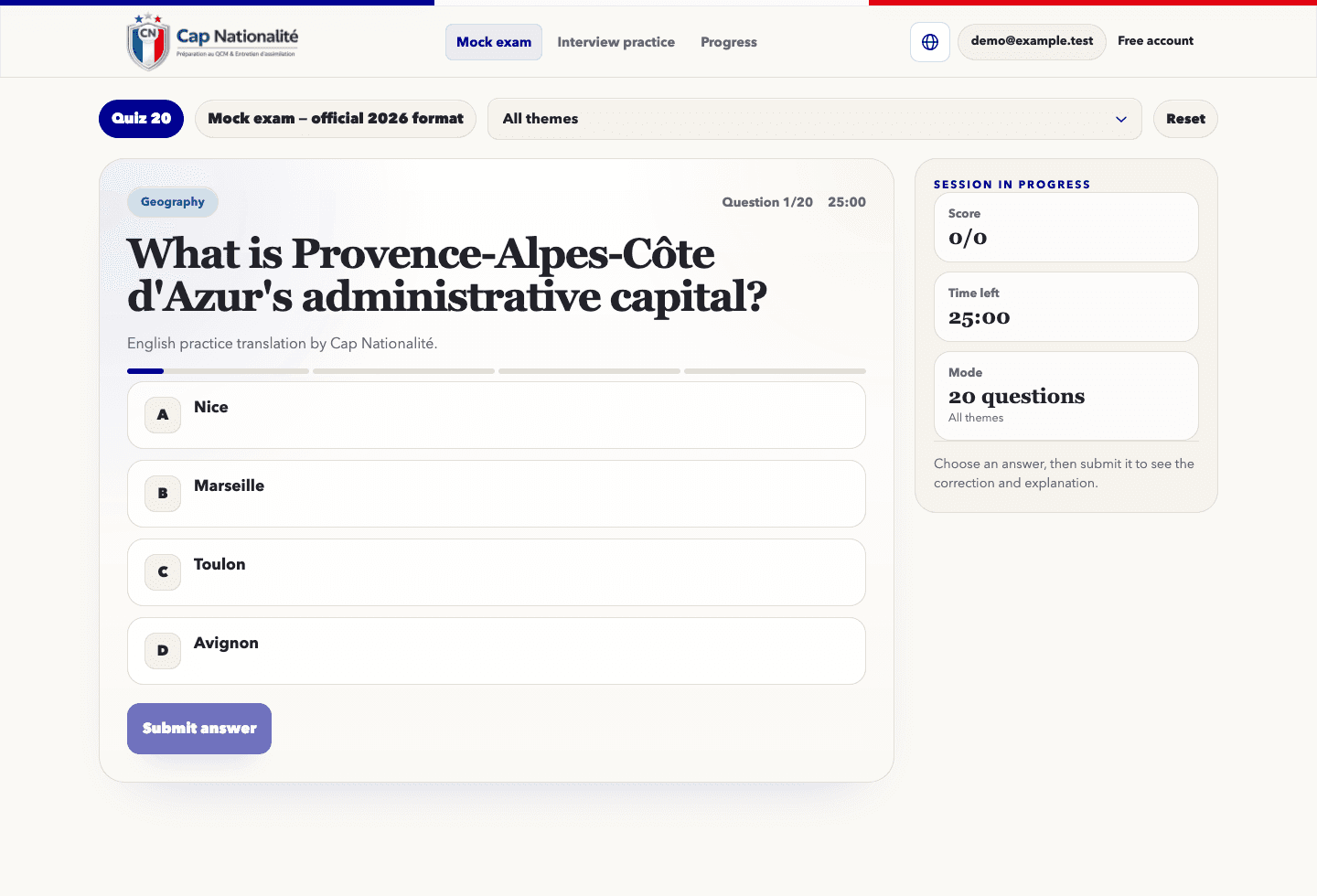Click the first quiz progress bar segment
Screen dimensions: 1317x896
coord(218,371)
